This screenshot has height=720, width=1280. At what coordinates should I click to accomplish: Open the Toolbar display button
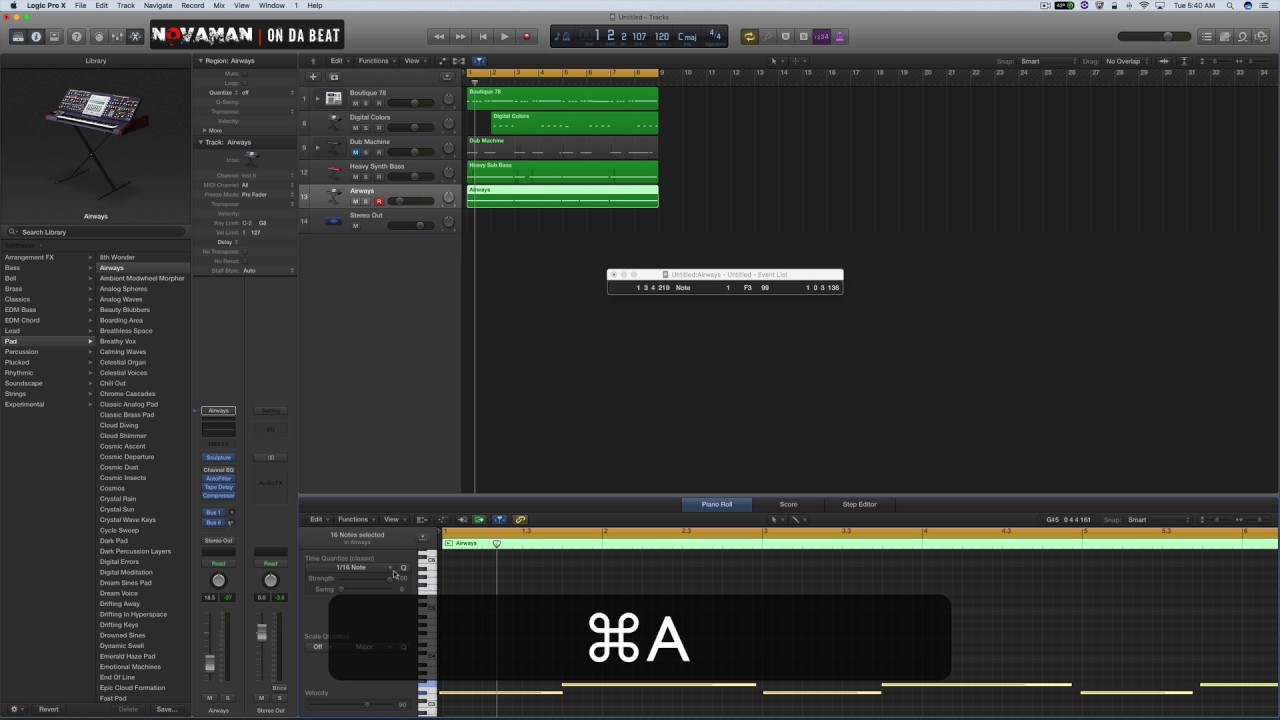[x=54, y=36]
